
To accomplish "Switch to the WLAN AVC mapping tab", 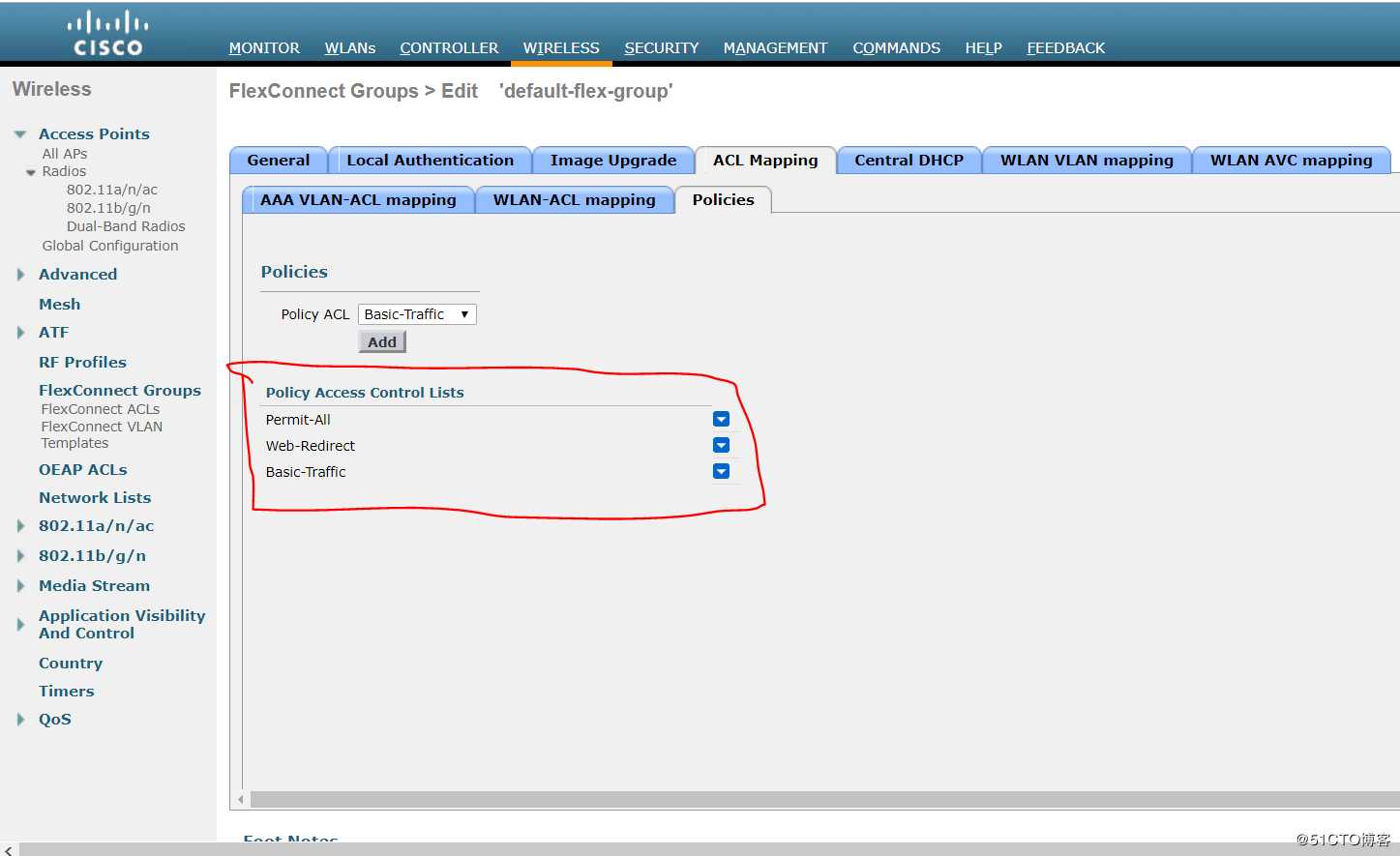I will click(1292, 161).
